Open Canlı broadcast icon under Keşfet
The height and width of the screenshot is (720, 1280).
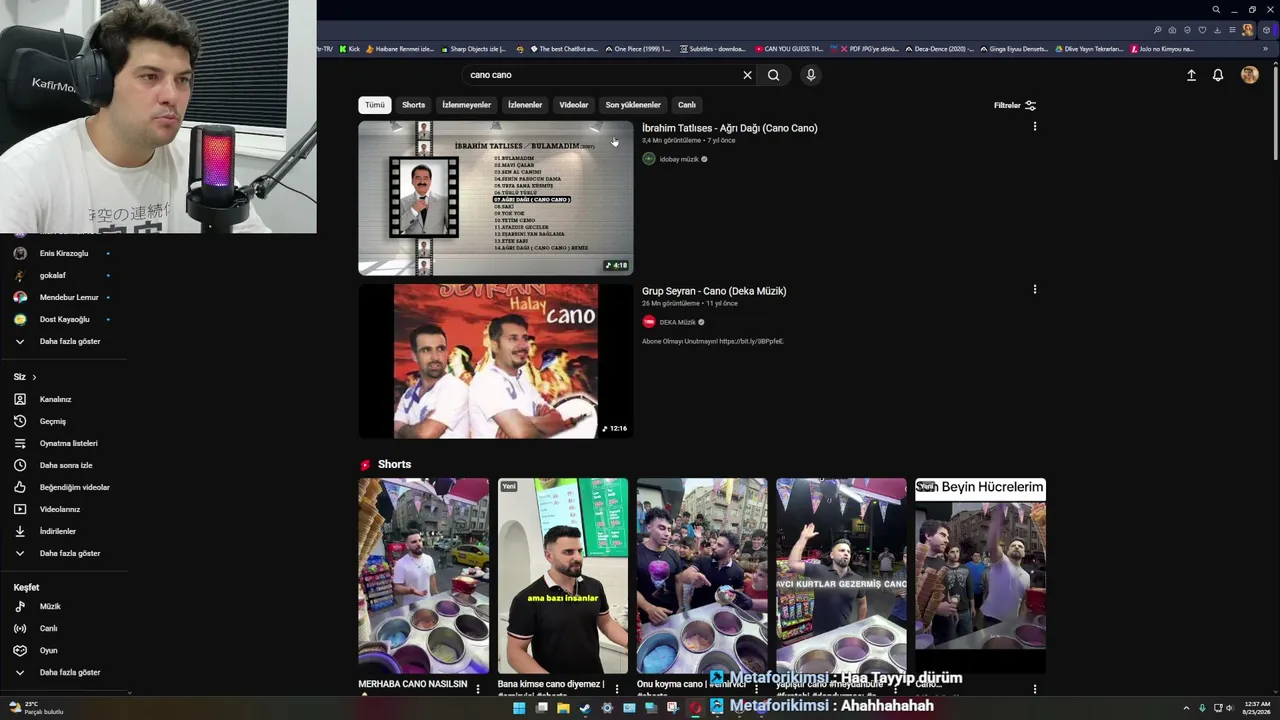click(20, 628)
